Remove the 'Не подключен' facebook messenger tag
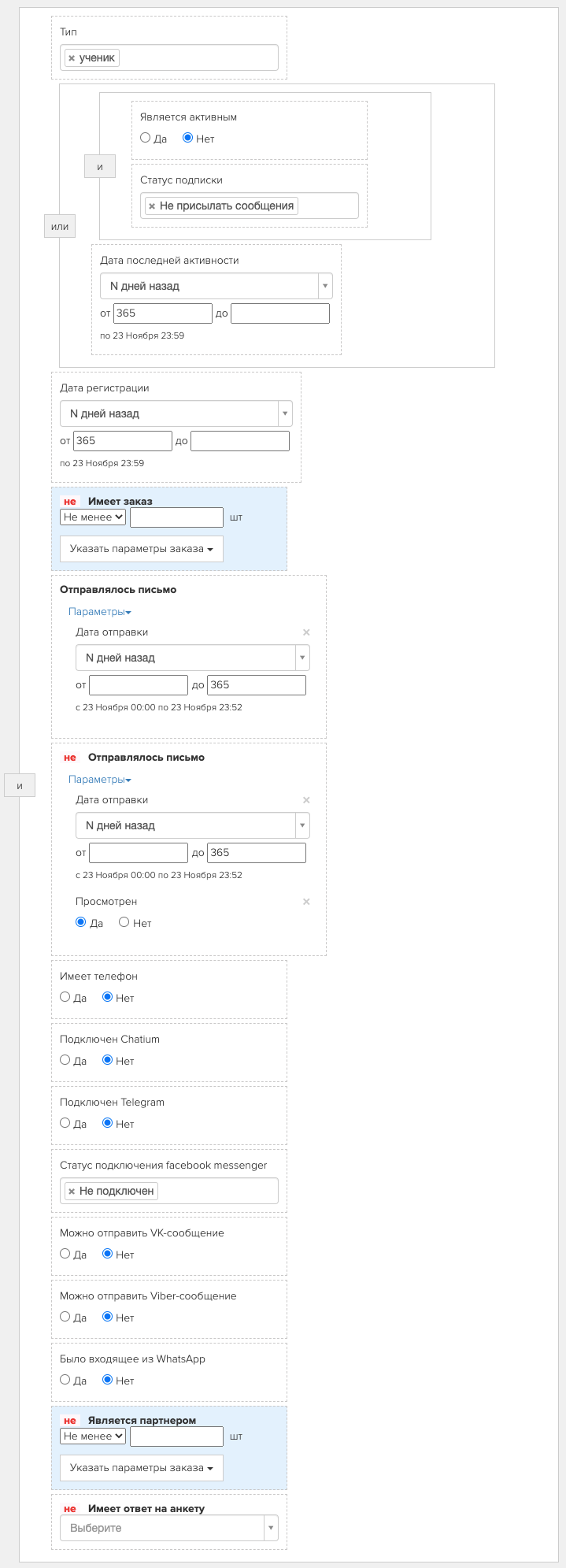Screen dimensions: 566x1568 click(72, 1191)
